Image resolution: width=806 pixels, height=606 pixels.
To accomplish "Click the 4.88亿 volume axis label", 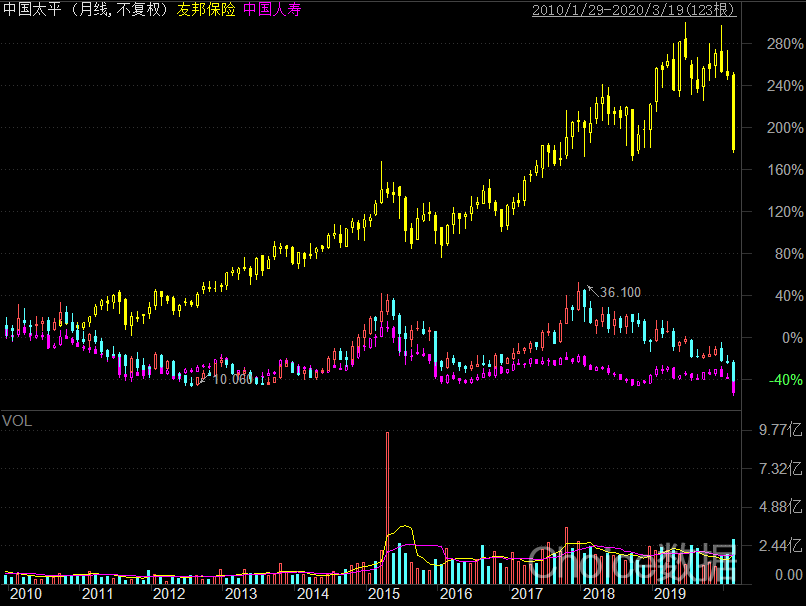I will [780, 507].
